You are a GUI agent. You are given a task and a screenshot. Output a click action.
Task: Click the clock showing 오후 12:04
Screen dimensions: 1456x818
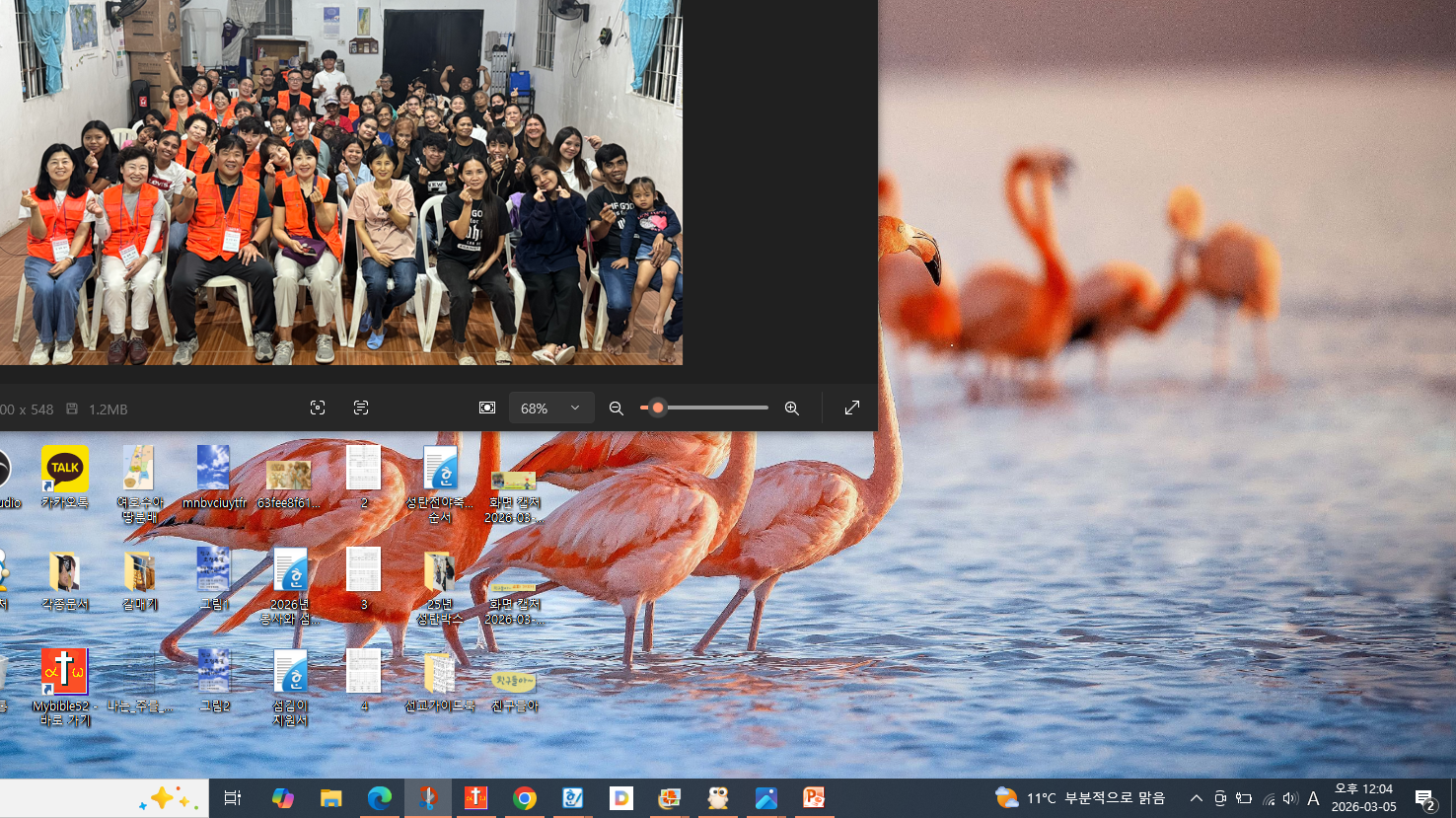(1363, 797)
